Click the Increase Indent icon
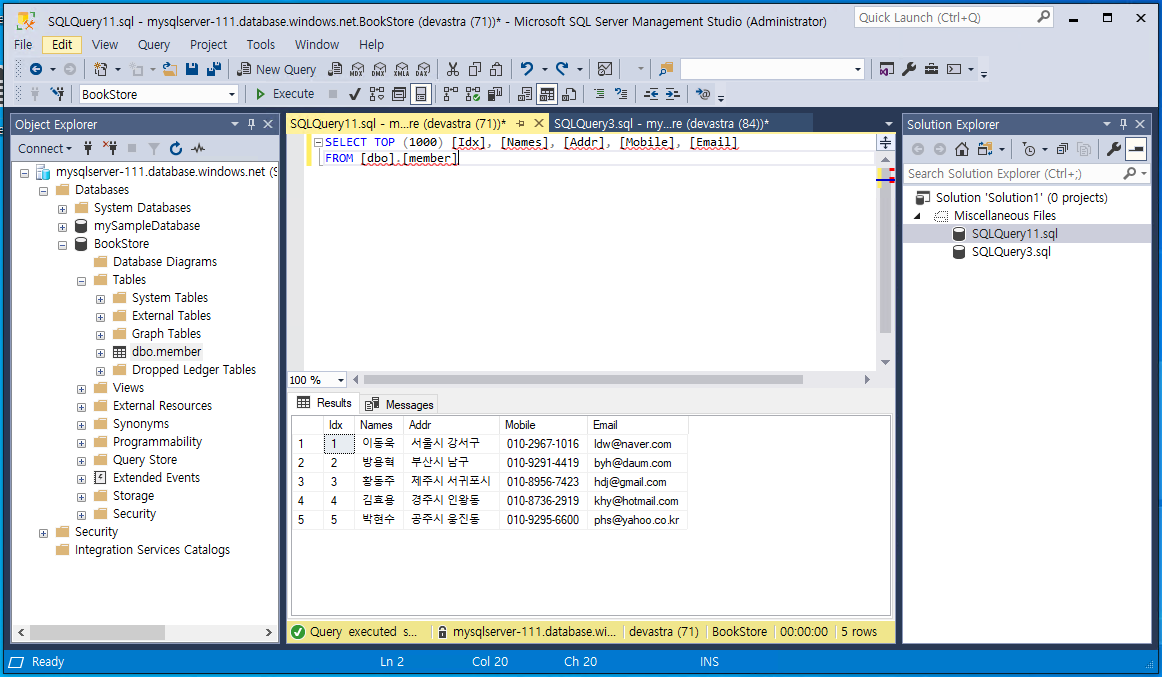Screen dimensions: 1162x677 click(672, 94)
